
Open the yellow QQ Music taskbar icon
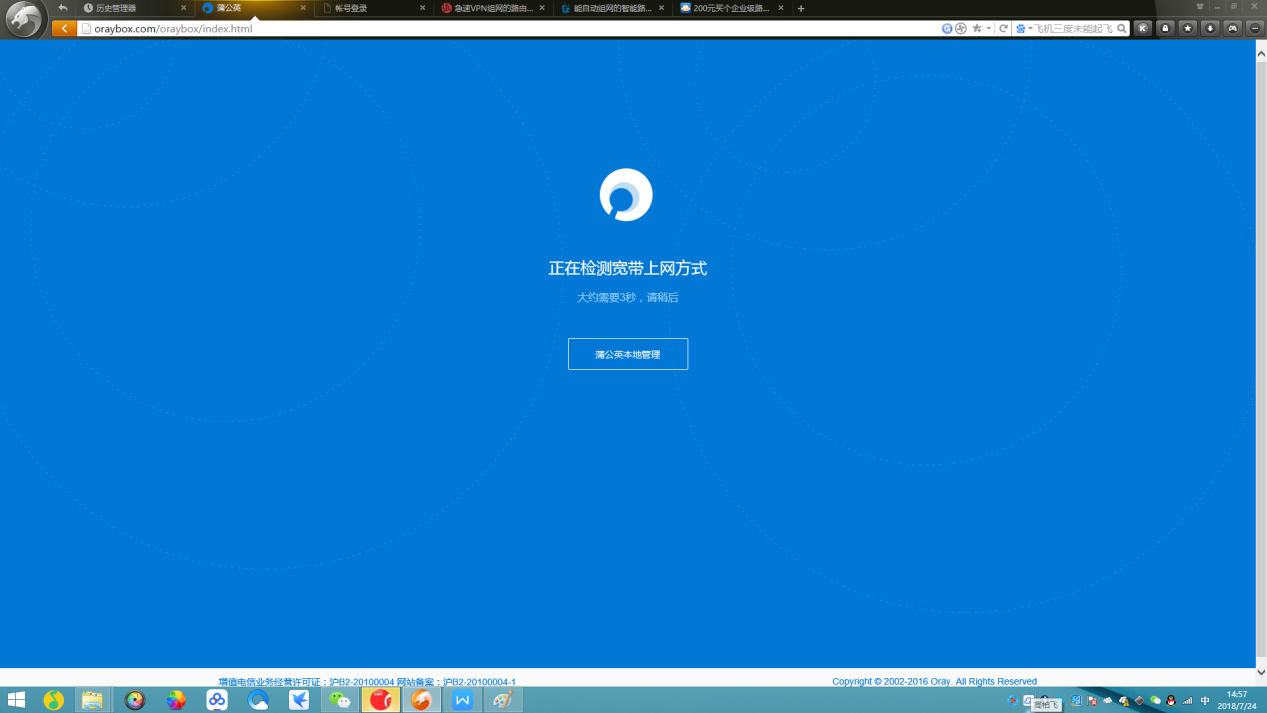tap(54, 700)
